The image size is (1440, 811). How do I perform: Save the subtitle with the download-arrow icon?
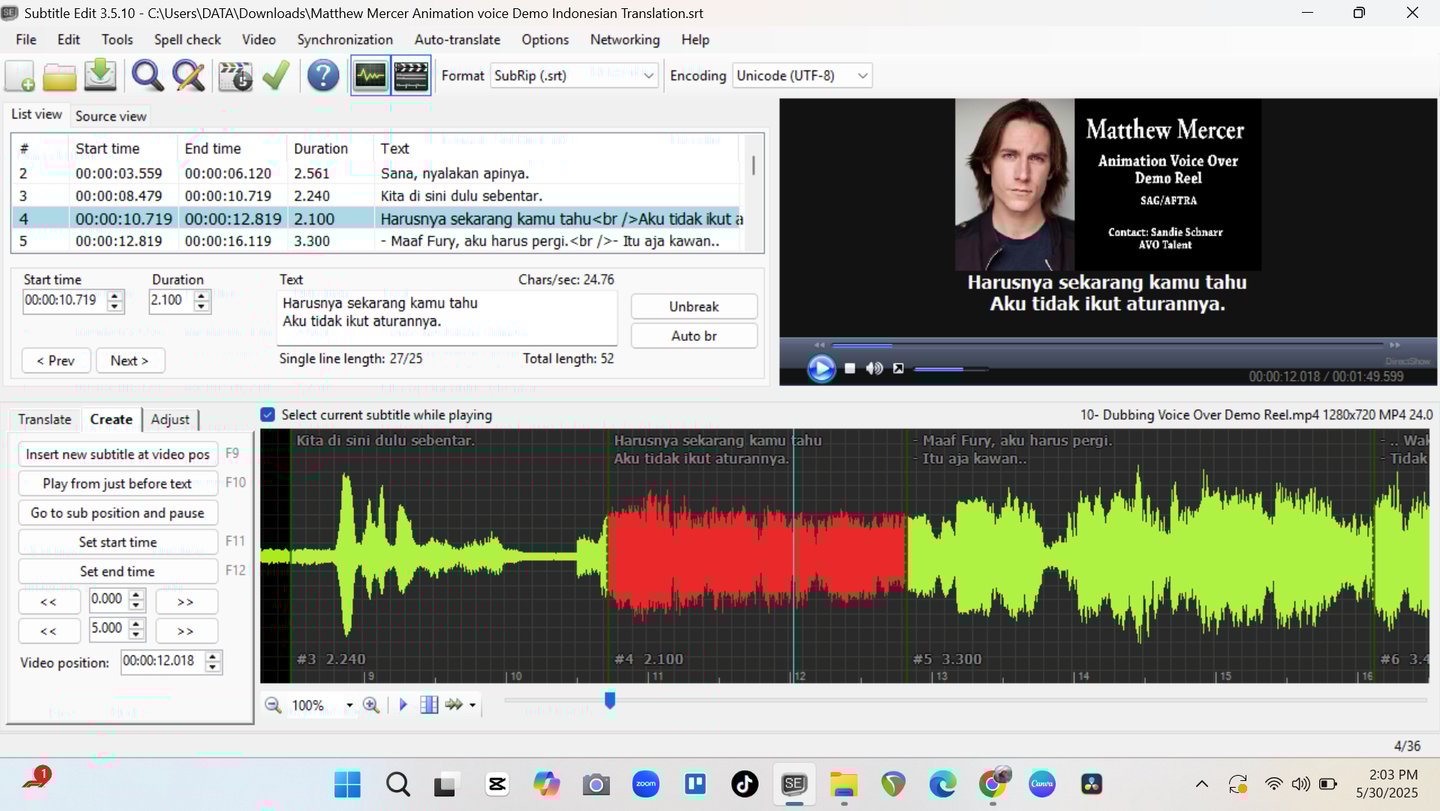click(100, 76)
